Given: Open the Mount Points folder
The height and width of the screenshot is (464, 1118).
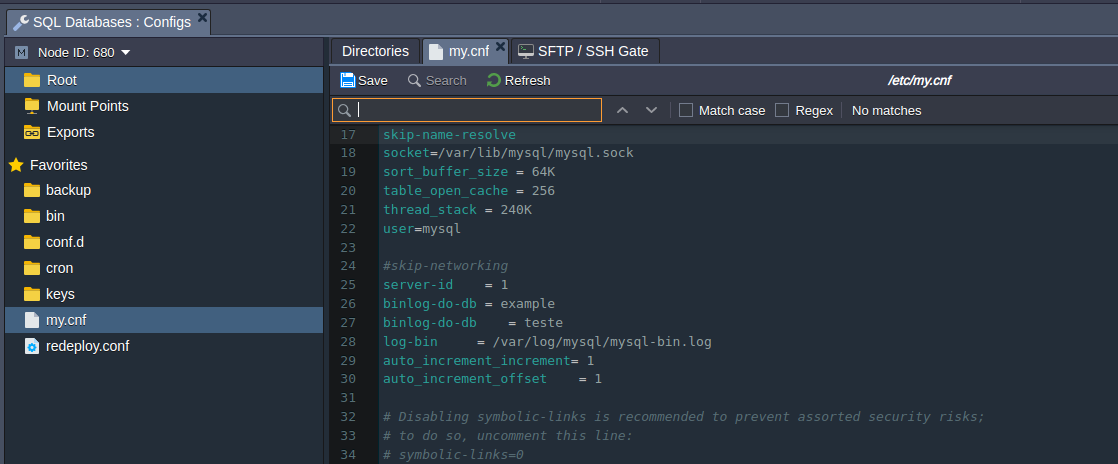Looking at the screenshot, I should coord(87,106).
